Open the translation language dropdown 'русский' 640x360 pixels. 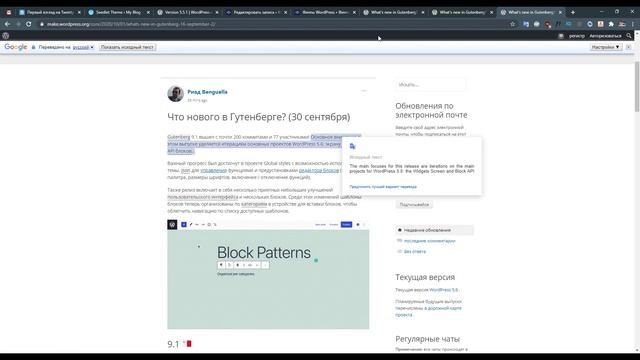[x=83, y=47]
